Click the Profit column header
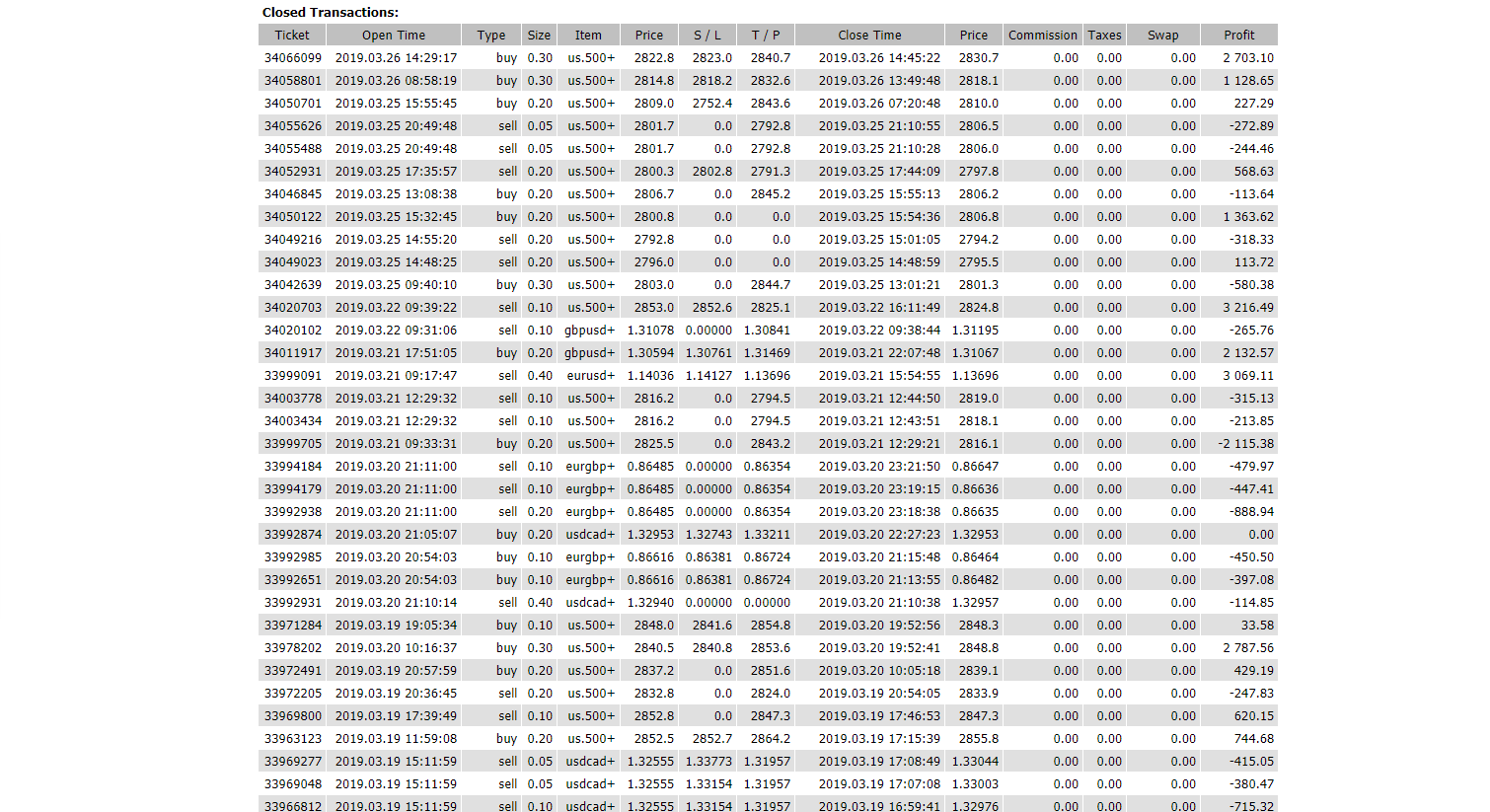 coord(1238,35)
